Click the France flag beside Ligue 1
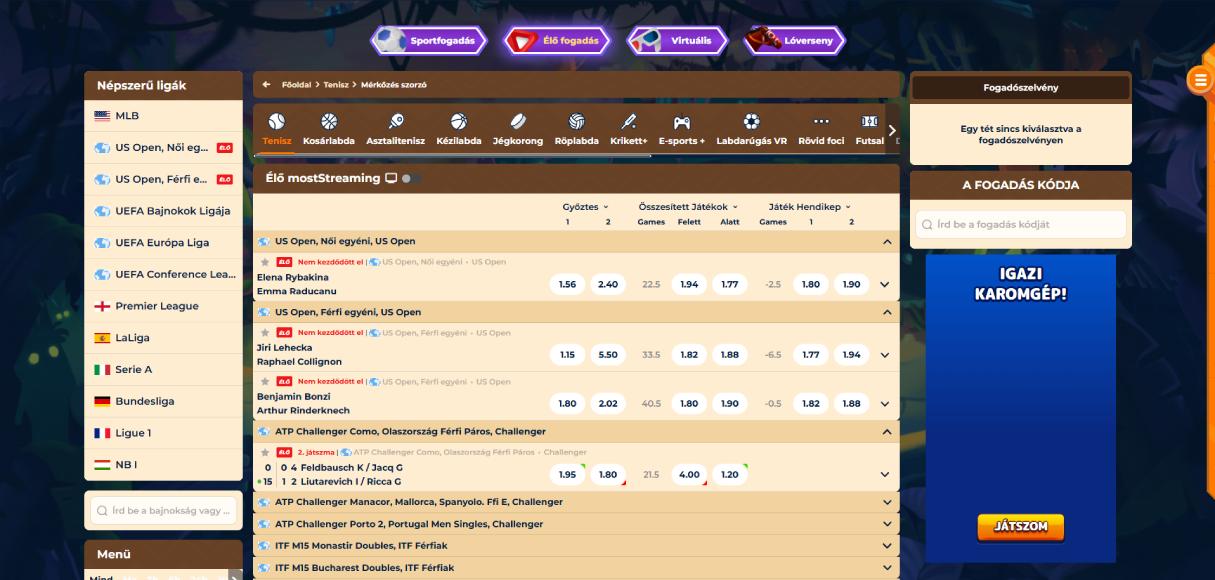The width and height of the screenshot is (1215, 580). pyautogui.click(x=102, y=433)
